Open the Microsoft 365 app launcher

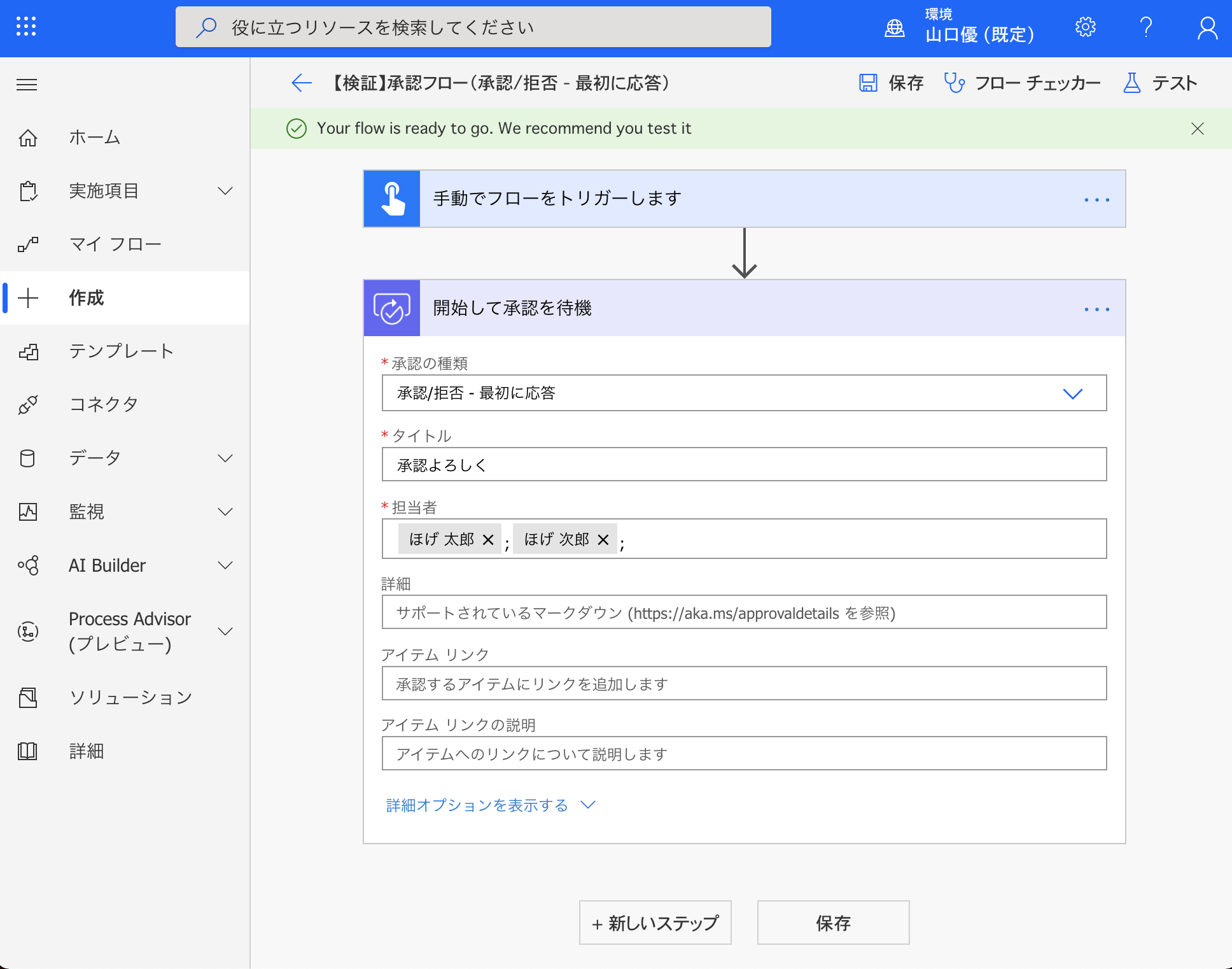click(25, 27)
